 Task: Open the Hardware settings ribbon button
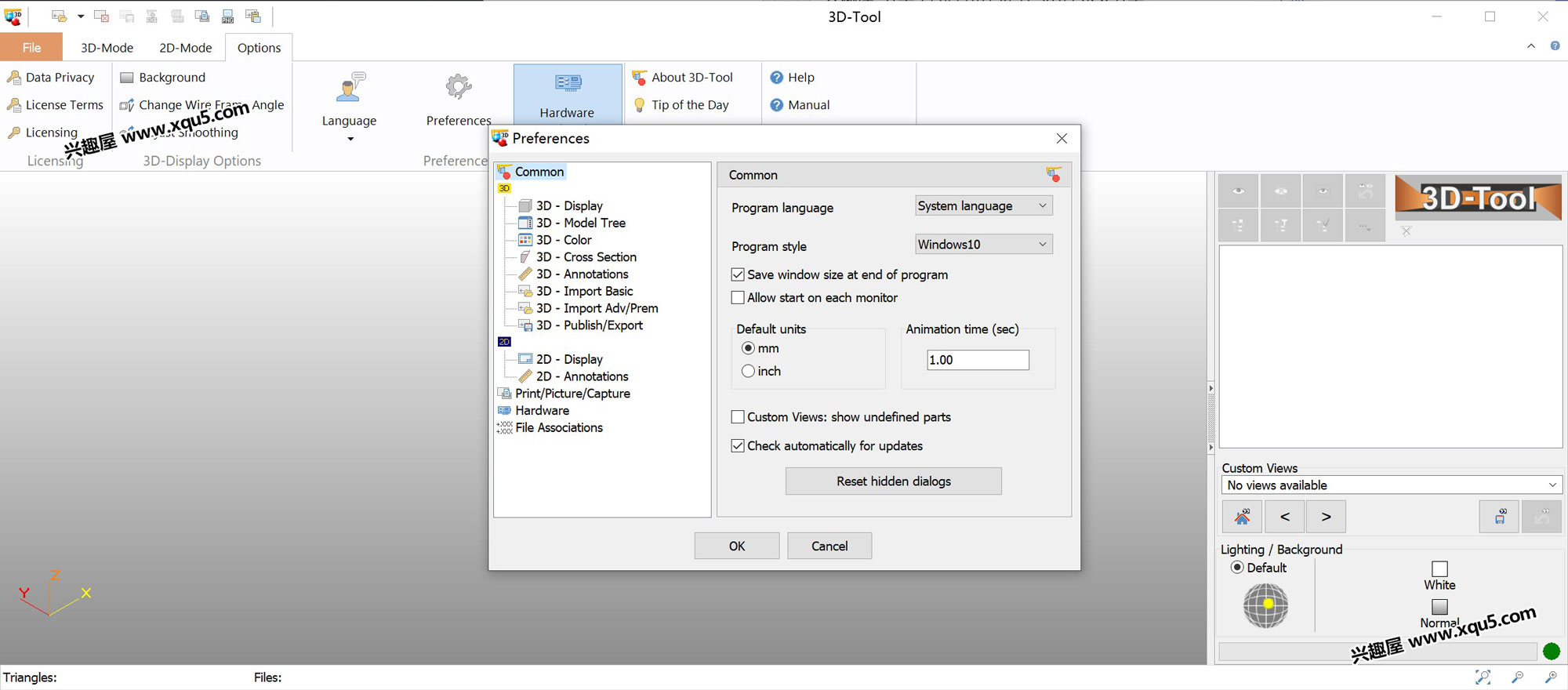[568, 94]
